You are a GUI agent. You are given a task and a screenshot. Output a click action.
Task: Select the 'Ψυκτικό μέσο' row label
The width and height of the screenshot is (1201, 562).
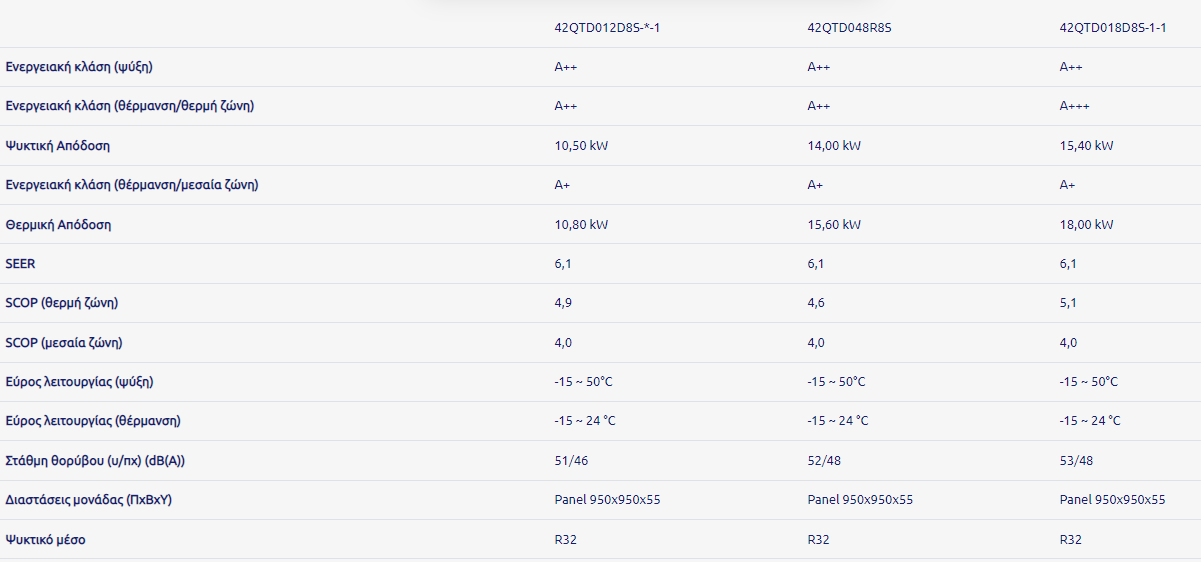[x=46, y=540]
